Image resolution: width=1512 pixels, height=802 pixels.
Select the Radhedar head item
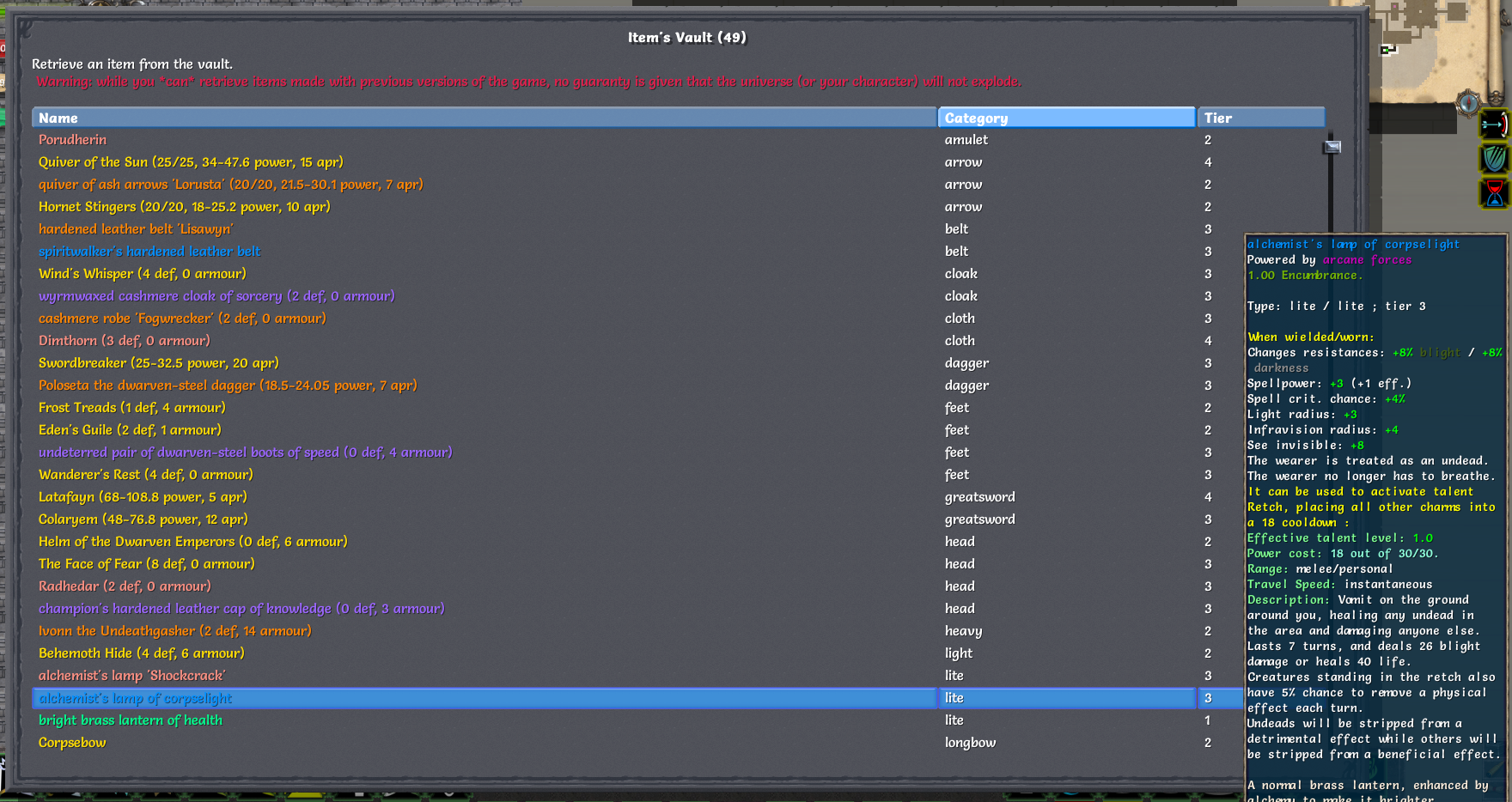tap(485, 586)
